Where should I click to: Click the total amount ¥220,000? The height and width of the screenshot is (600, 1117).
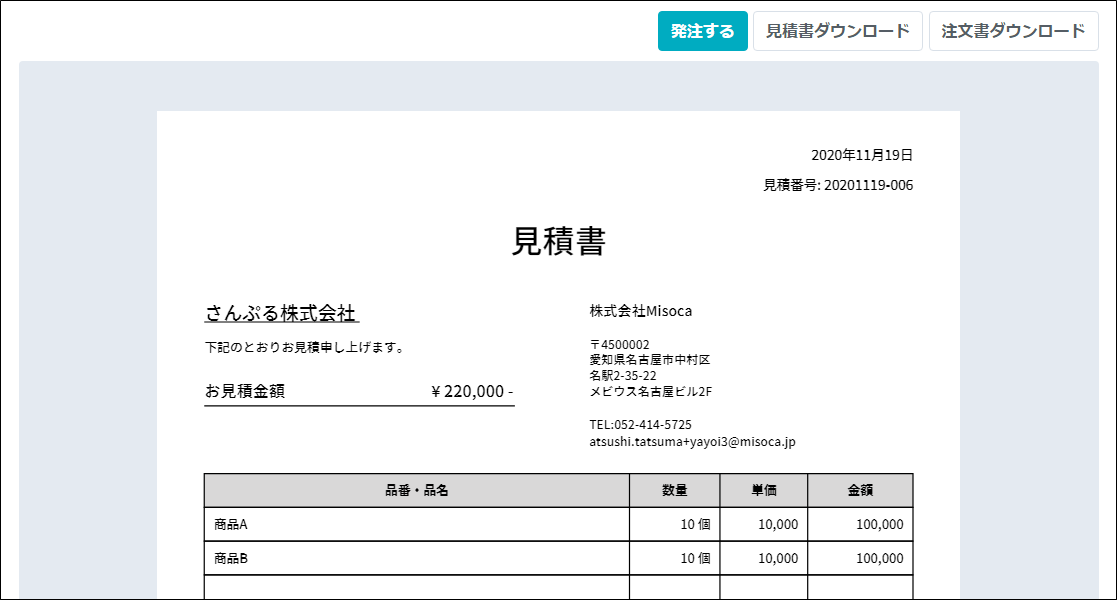pos(471,391)
